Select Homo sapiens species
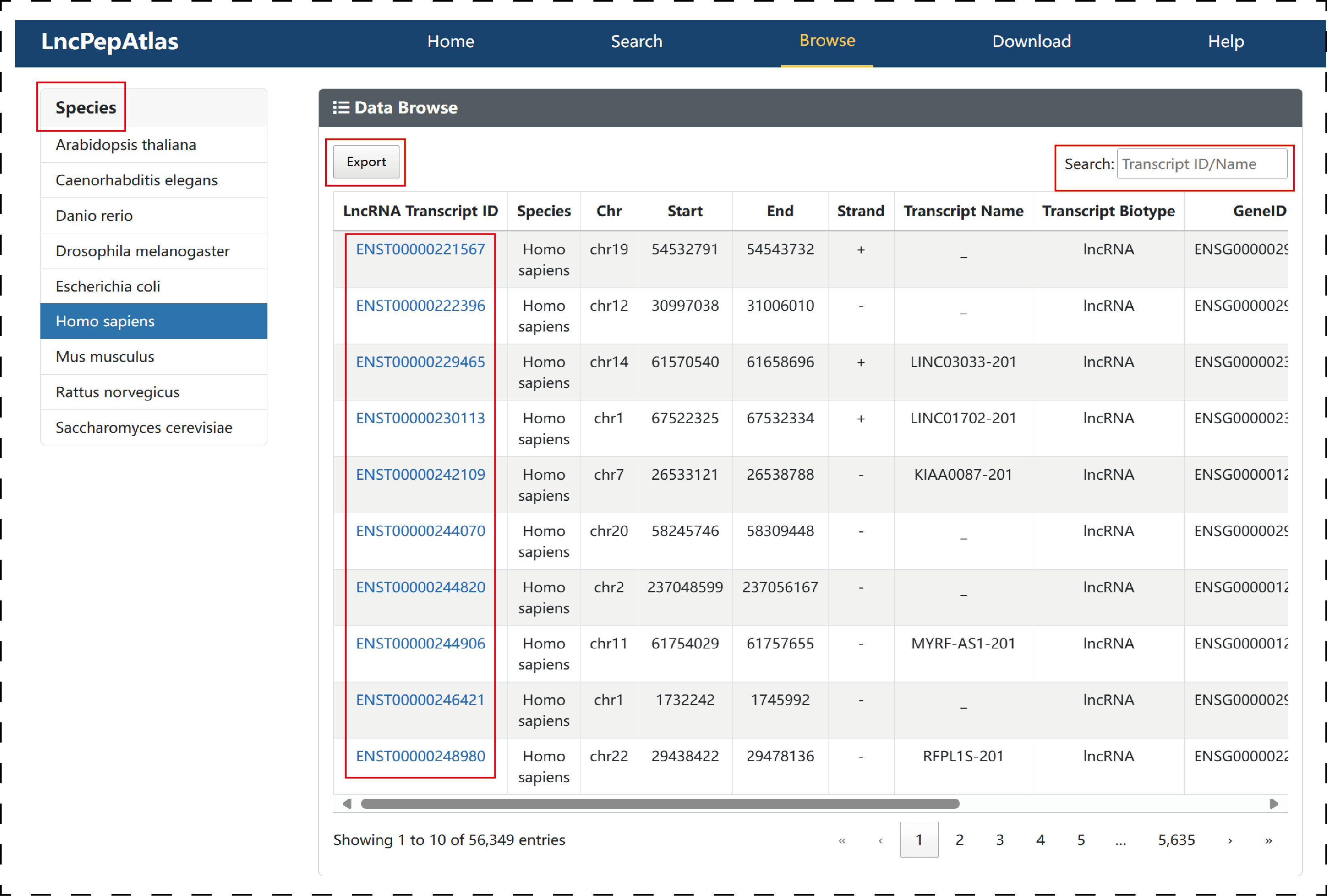This screenshot has height=896, width=1327. (154, 321)
